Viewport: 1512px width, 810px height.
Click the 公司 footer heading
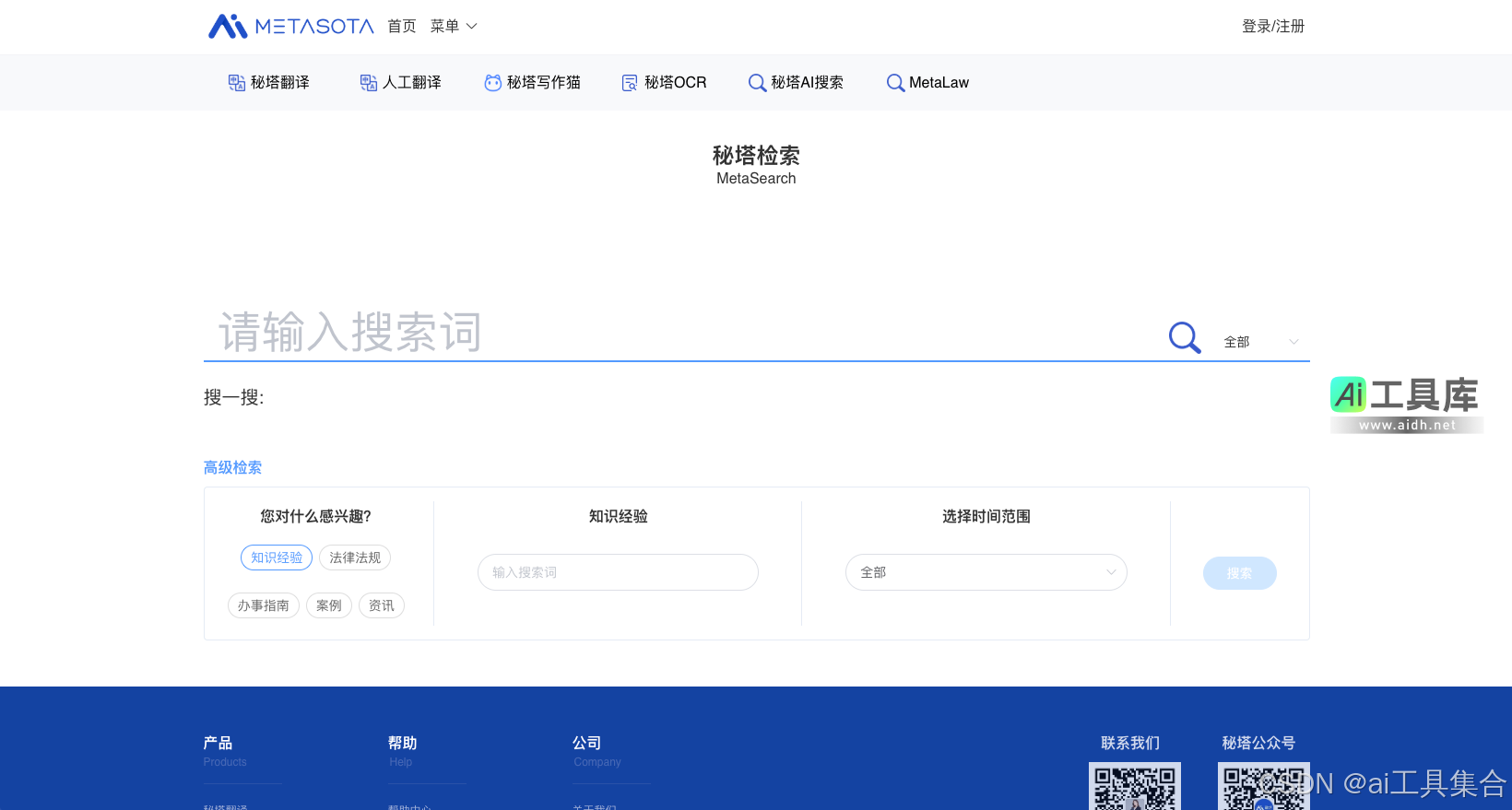click(x=587, y=743)
